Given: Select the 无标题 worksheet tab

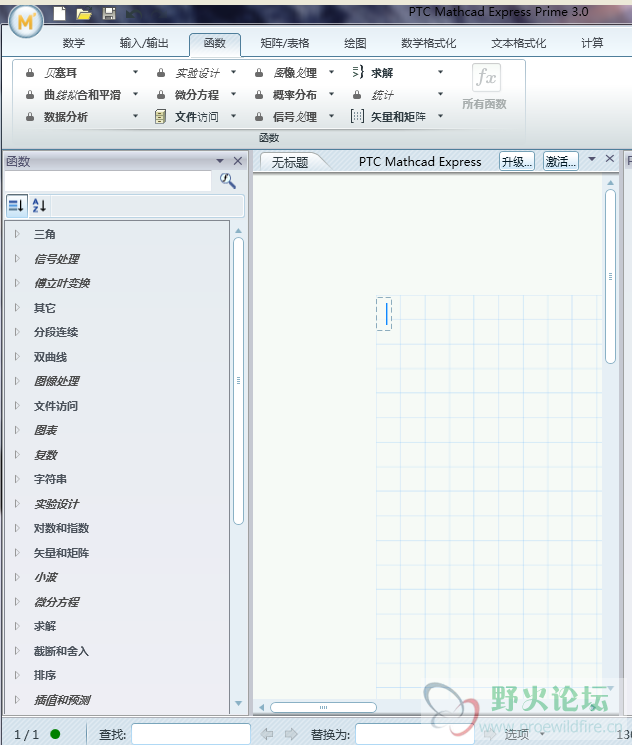Looking at the screenshot, I should 290,162.
